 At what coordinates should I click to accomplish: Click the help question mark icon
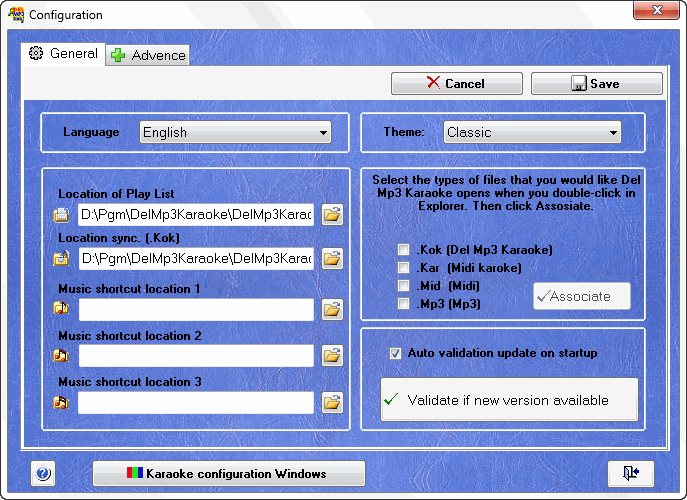point(43,473)
